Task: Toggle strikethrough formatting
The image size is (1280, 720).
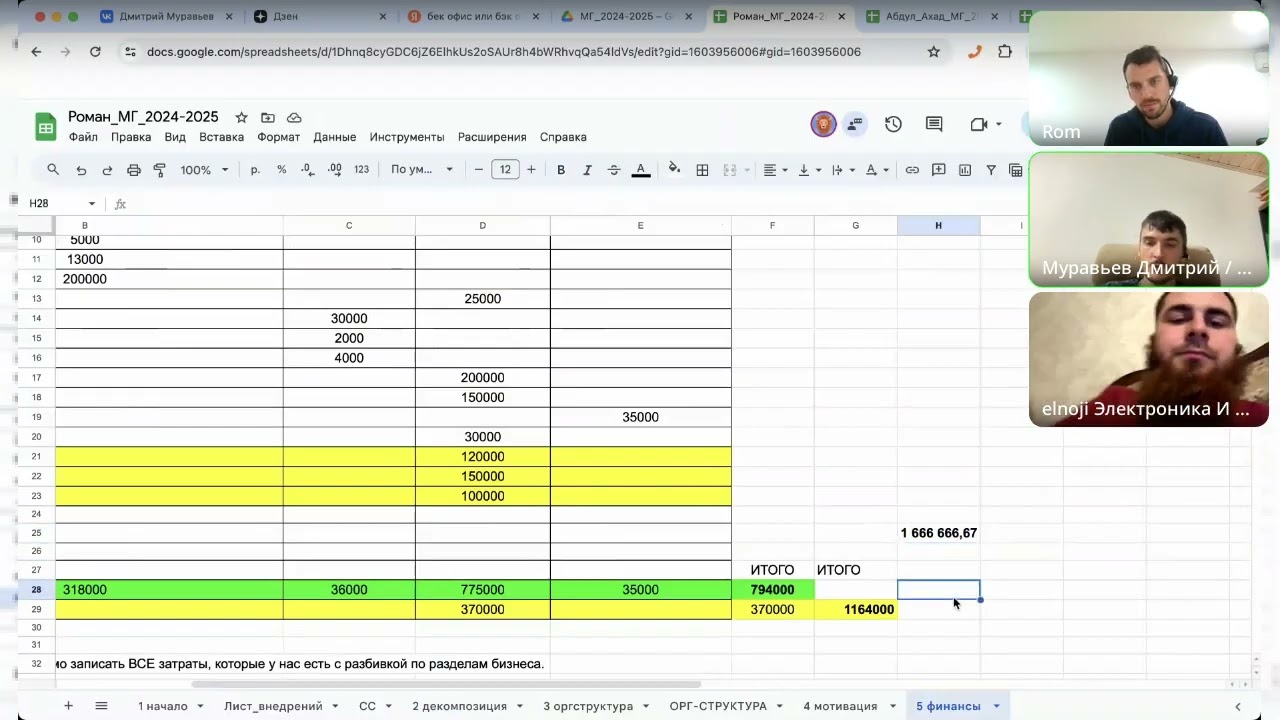Action: click(x=614, y=170)
